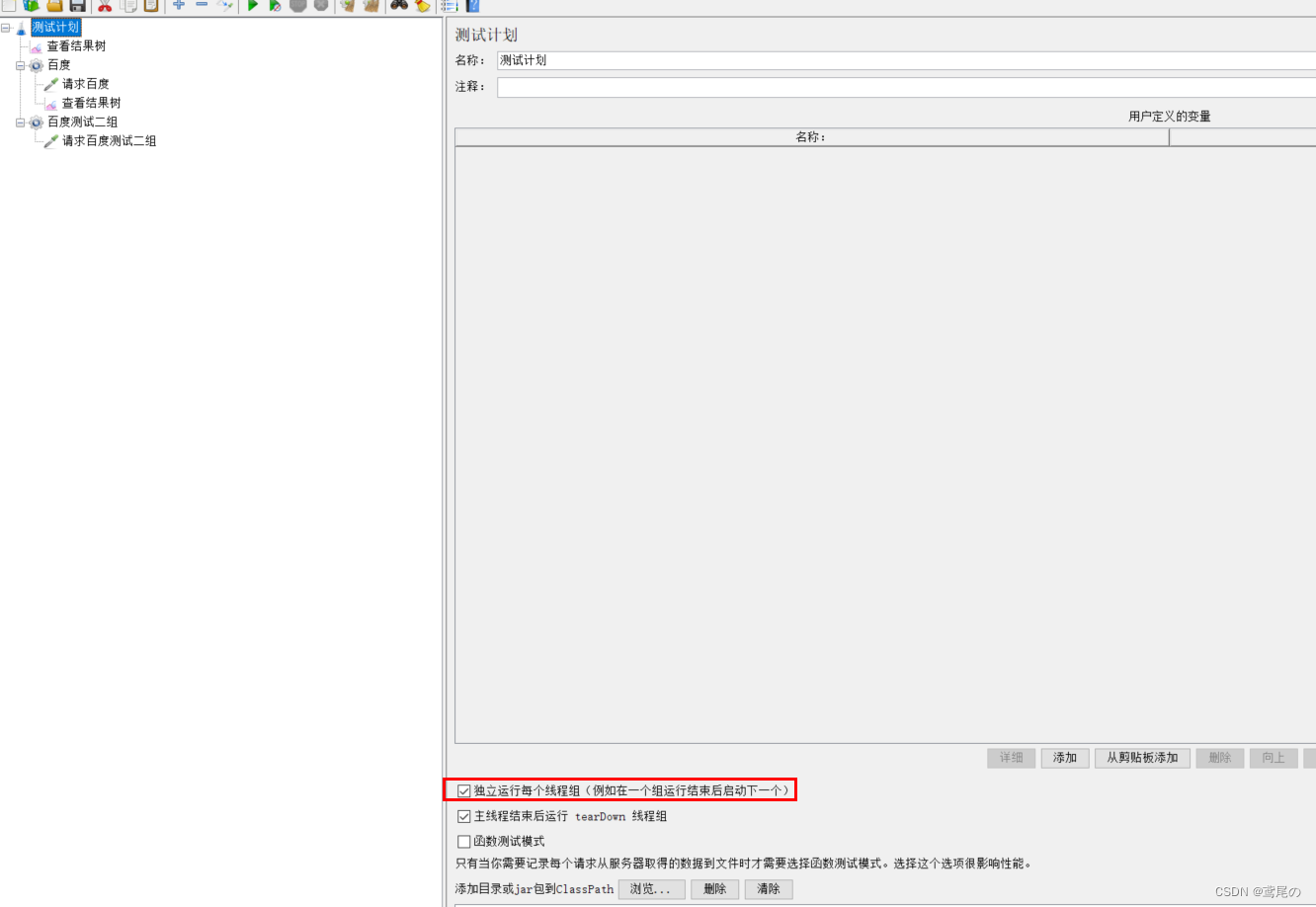
Task: Open the Templates toolbar icon
Action: (x=31, y=5)
